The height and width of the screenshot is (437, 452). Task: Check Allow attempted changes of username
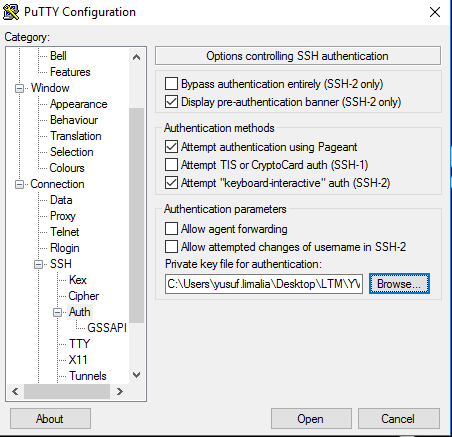point(171,247)
